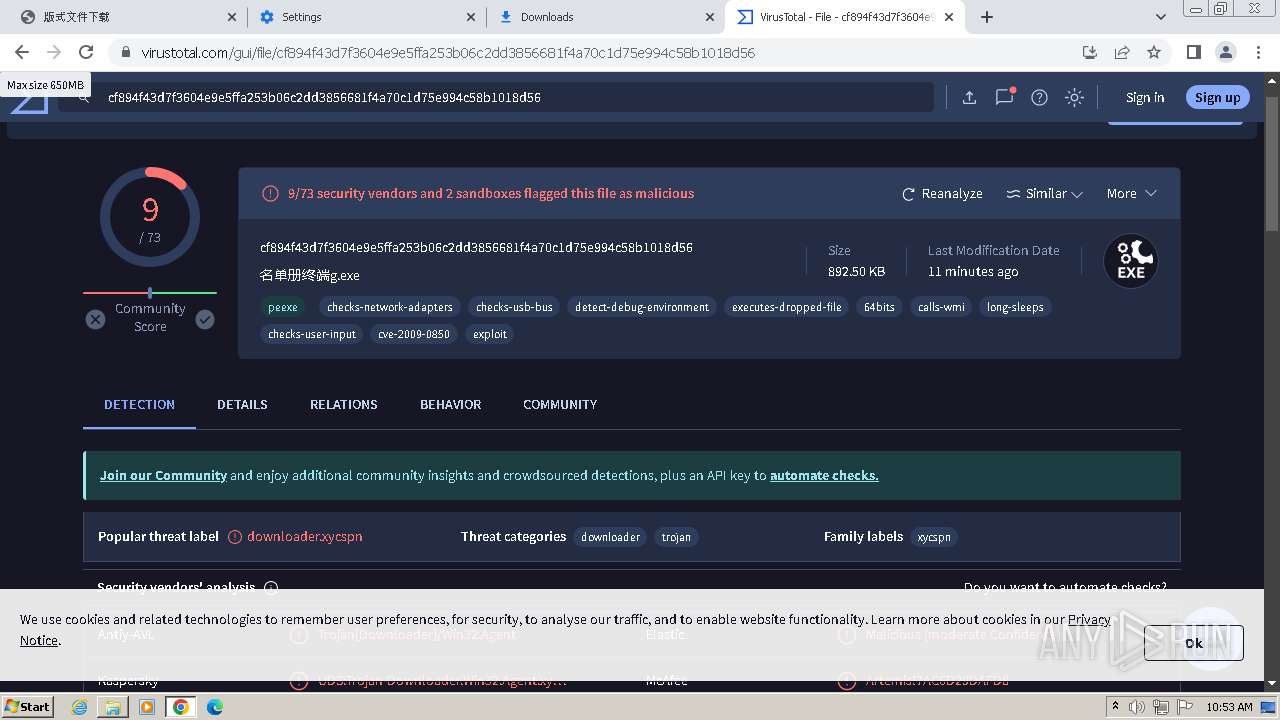Image resolution: width=1280 pixels, height=720 pixels.
Task: Click the Chrome address bar
Action: point(600,52)
